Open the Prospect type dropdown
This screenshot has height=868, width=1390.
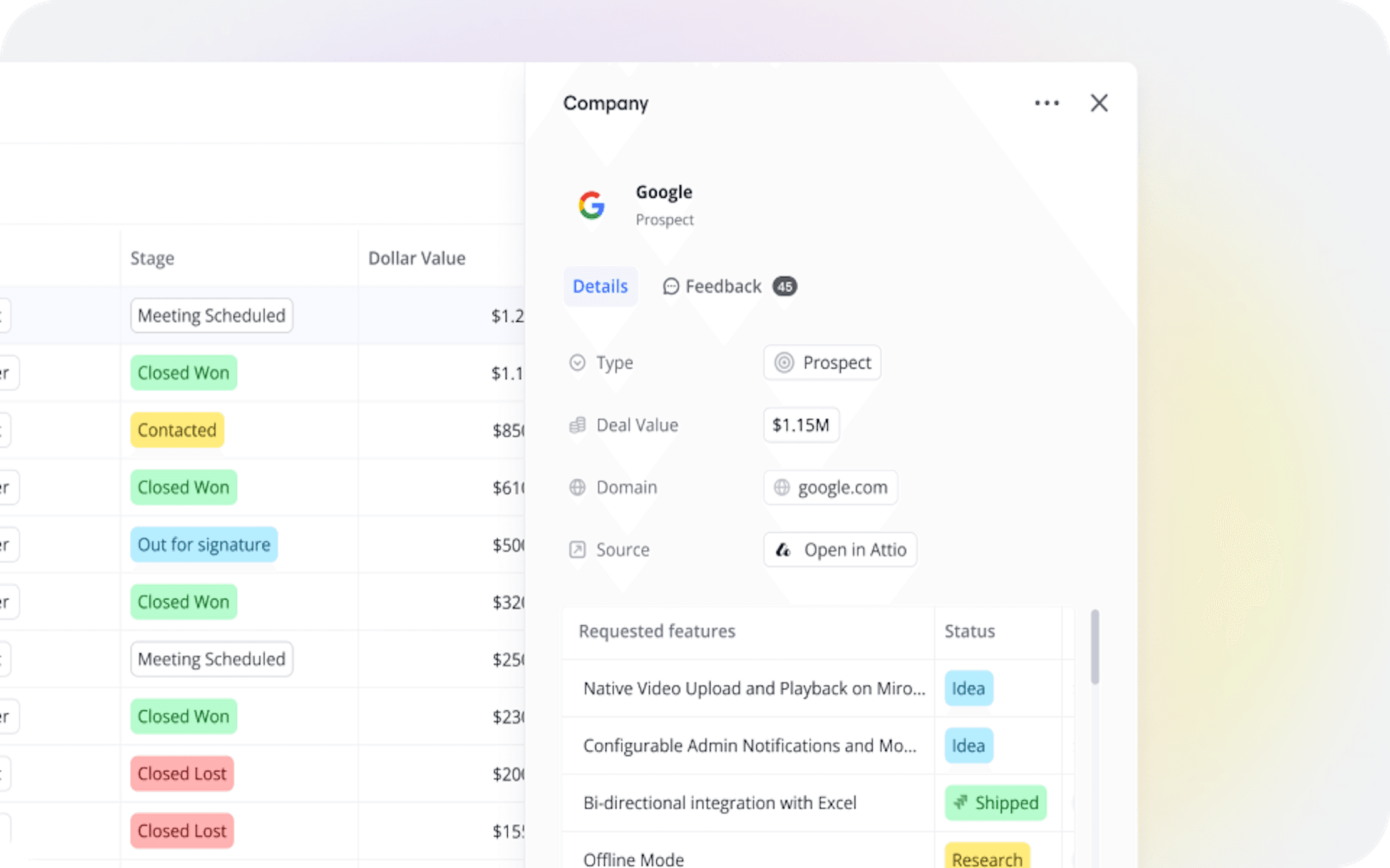[x=821, y=363]
